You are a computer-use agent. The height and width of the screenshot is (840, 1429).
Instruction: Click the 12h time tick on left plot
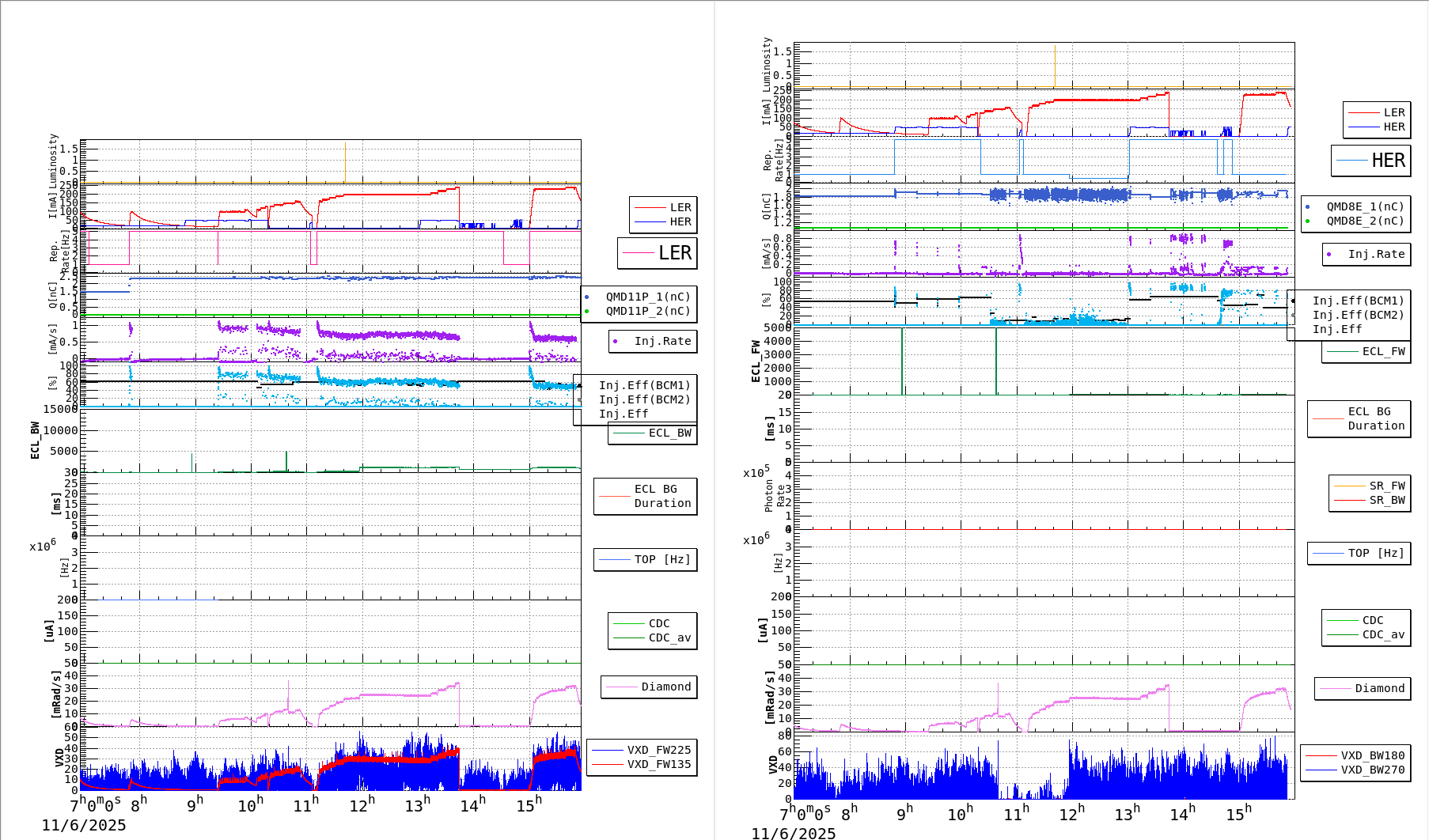[362, 805]
